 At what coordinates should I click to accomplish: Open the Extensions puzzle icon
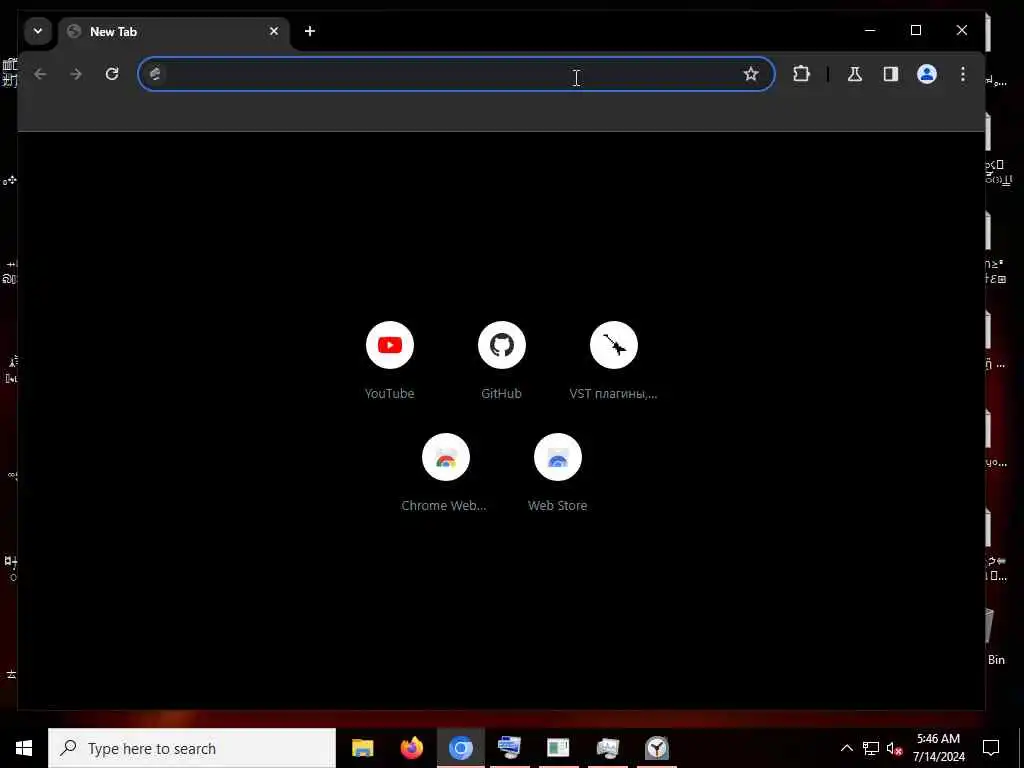801,74
